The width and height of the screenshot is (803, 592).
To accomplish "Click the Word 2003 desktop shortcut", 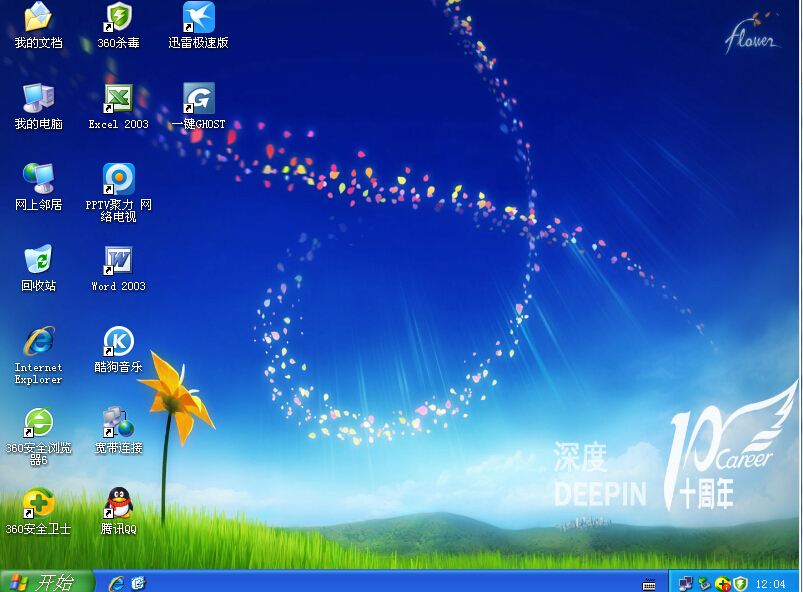I will click(118, 261).
